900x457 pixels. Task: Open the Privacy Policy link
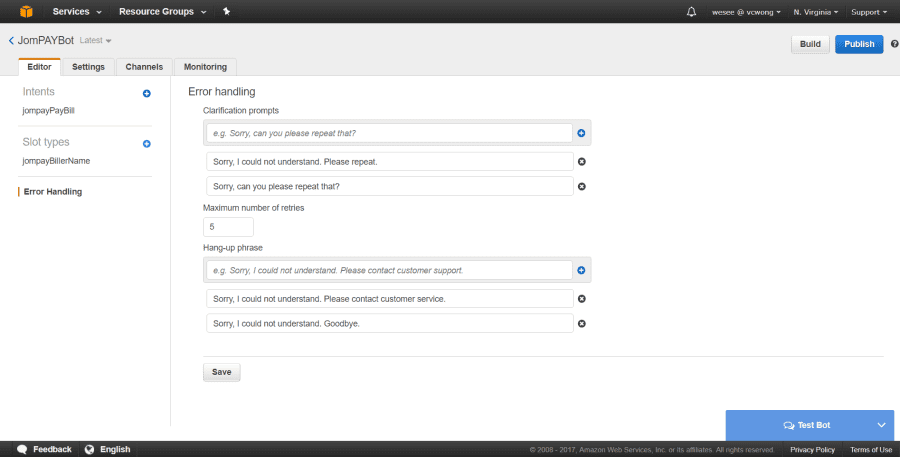pos(812,450)
